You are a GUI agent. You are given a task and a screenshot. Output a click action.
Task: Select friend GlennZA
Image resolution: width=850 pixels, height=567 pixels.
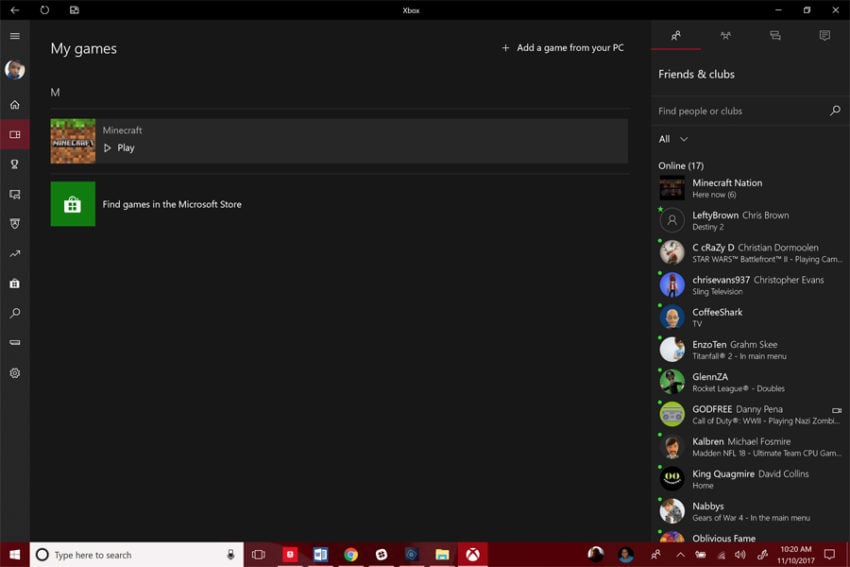click(x=750, y=382)
